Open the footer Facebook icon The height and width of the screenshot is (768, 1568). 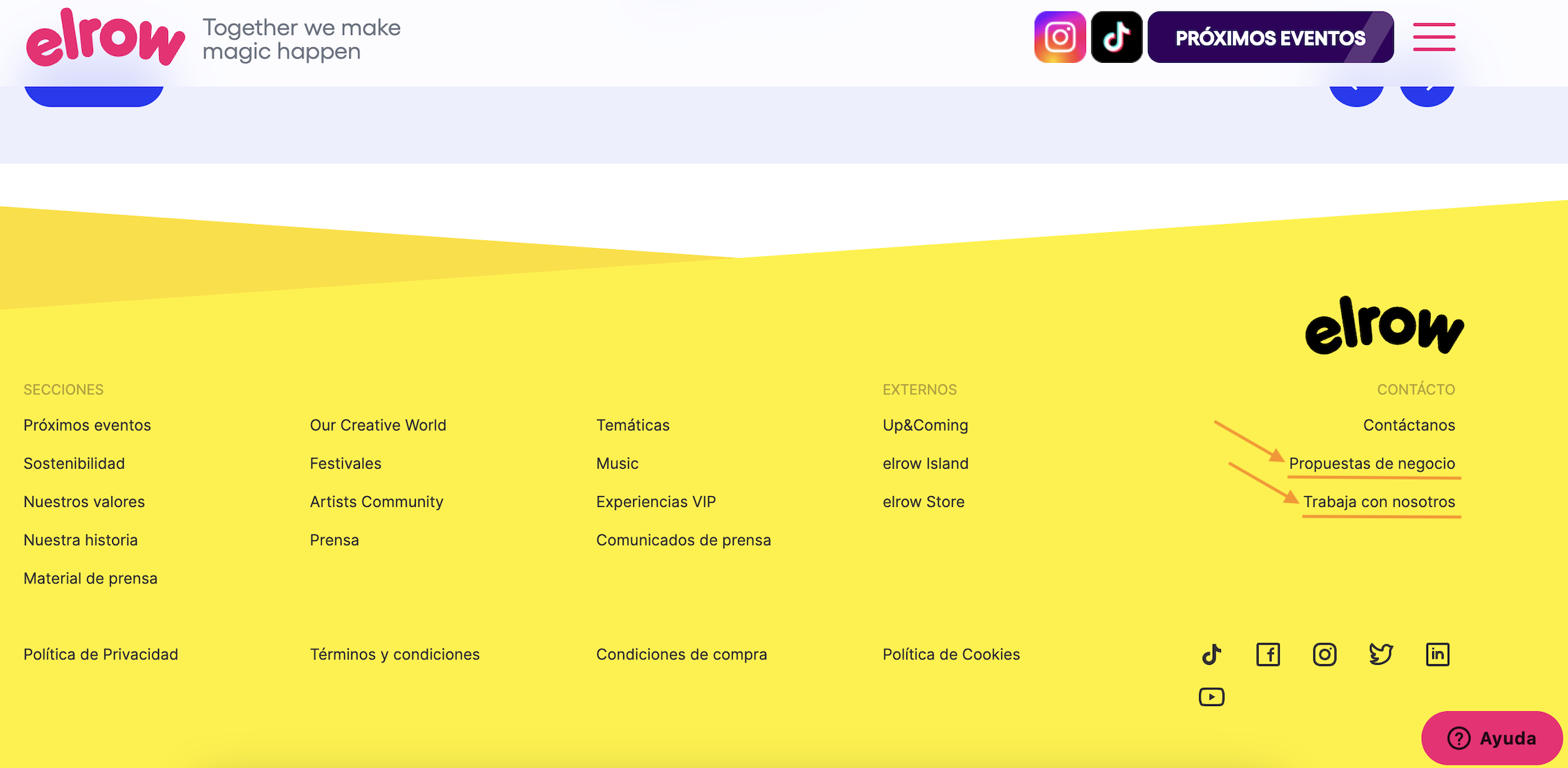point(1268,655)
